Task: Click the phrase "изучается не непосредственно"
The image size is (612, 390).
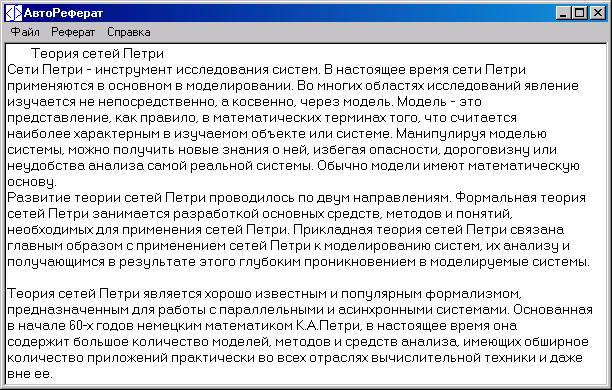Action: [x=110, y=102]
